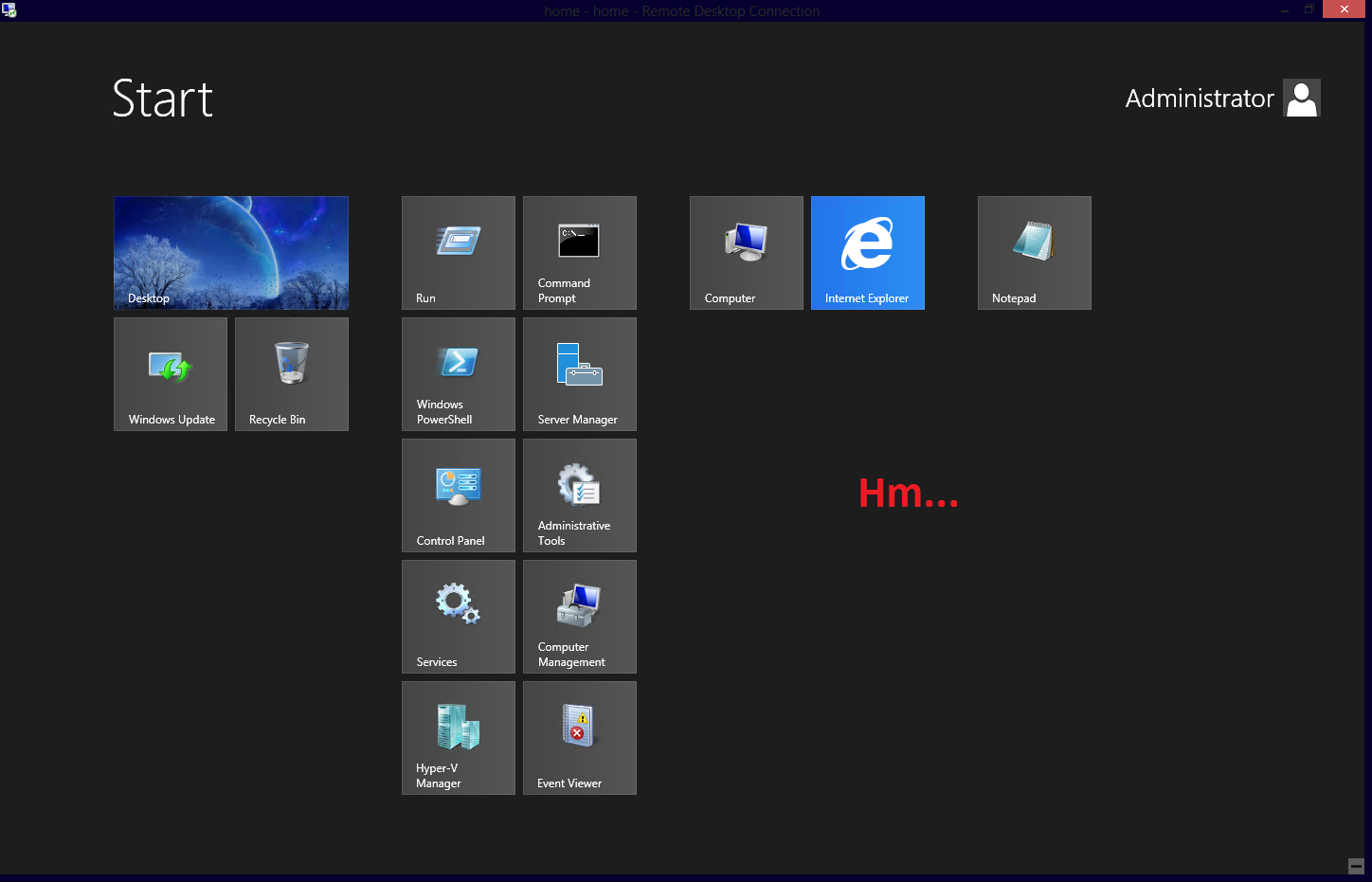1372x882 pixels.
Task: Click the Administrator account name
Action: coord(1200,99)
